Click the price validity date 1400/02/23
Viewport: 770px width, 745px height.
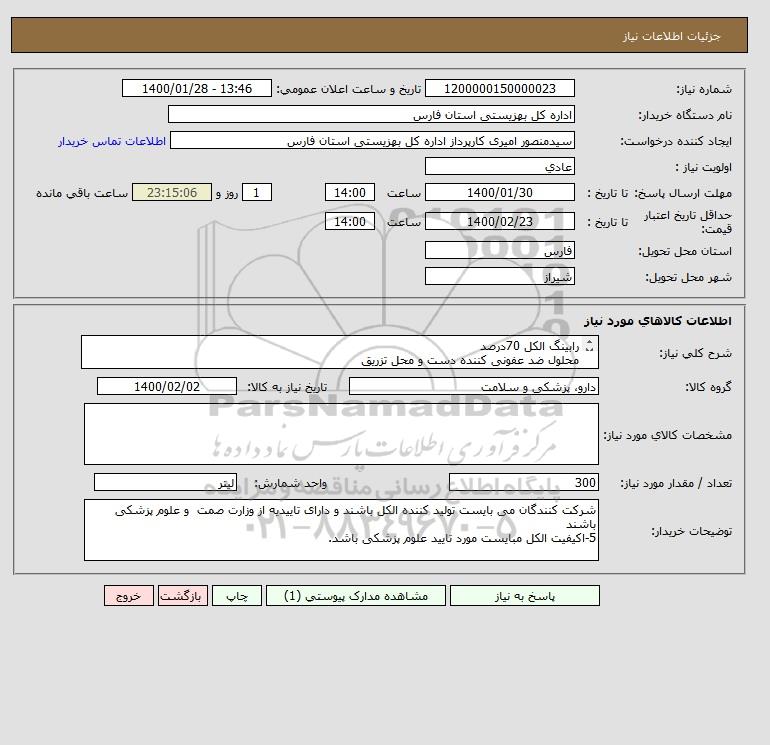[x=499, y=221]
